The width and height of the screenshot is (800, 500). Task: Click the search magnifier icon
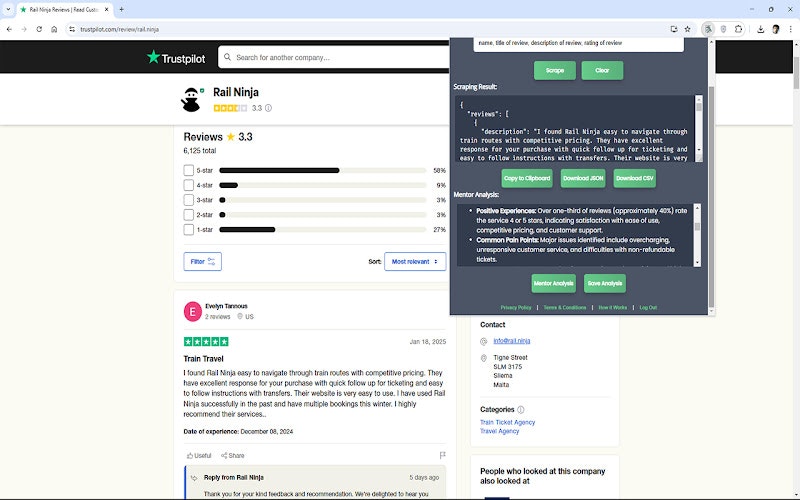(228, 57)
